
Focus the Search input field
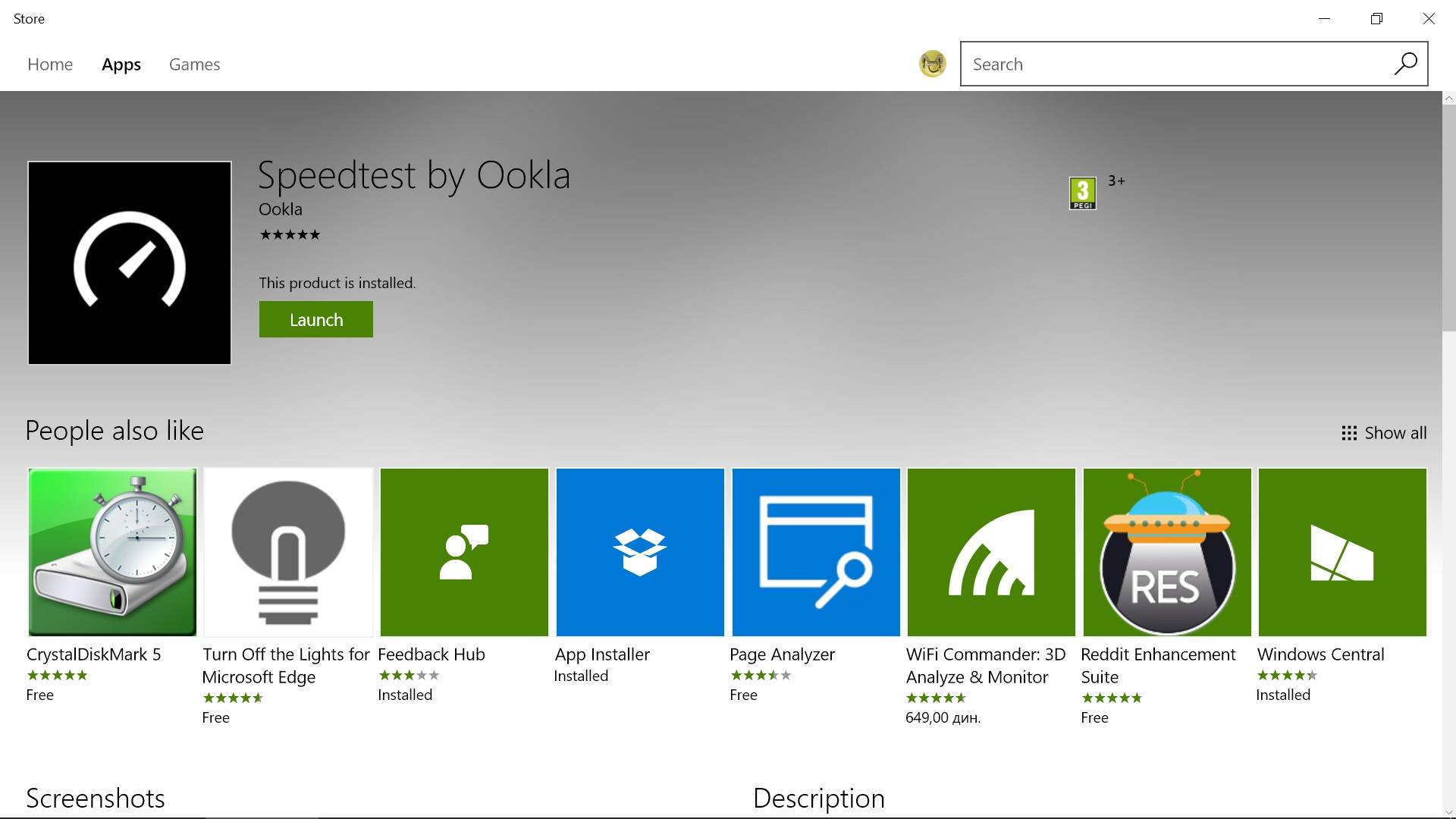click(1172, 64)
